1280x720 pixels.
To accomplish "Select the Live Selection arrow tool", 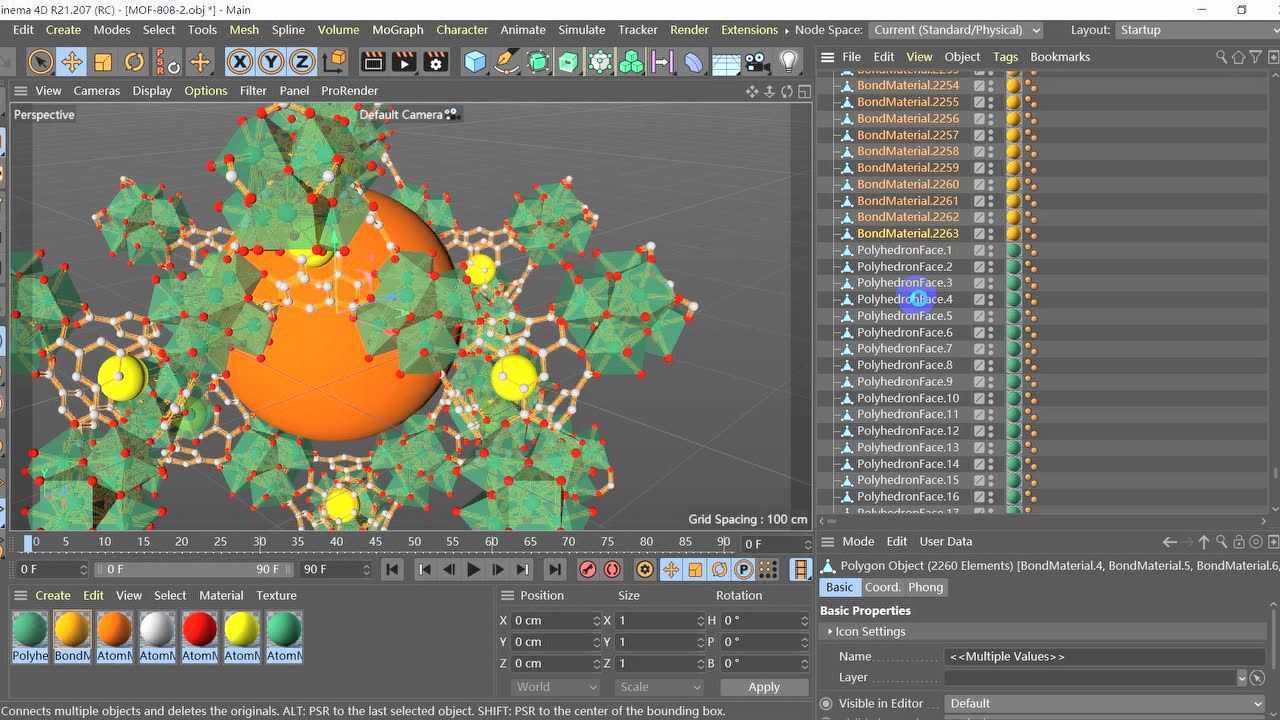I will click(40, 62).
